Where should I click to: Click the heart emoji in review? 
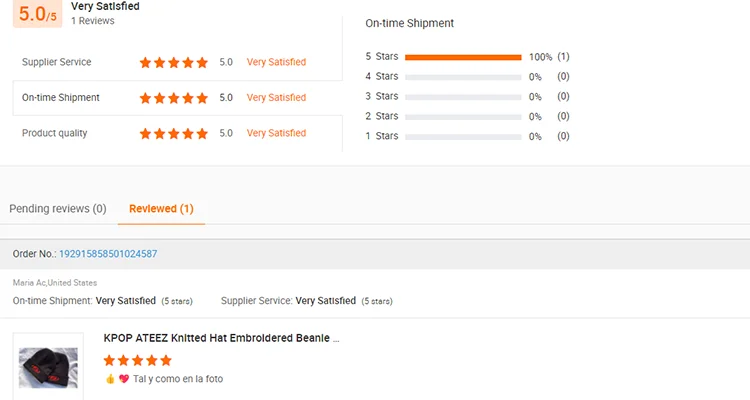[124, 379]
